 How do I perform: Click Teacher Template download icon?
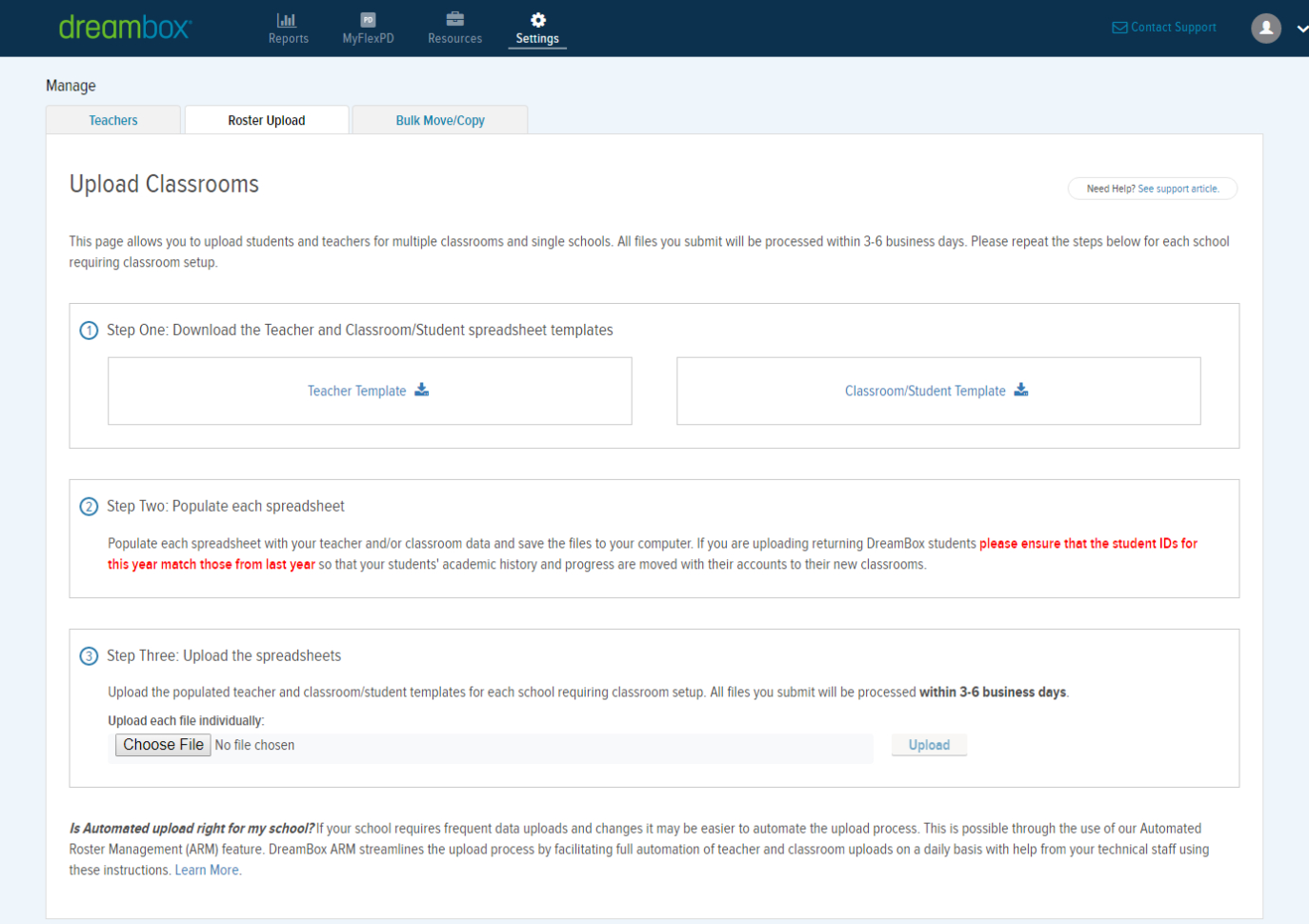coord(421,390)
